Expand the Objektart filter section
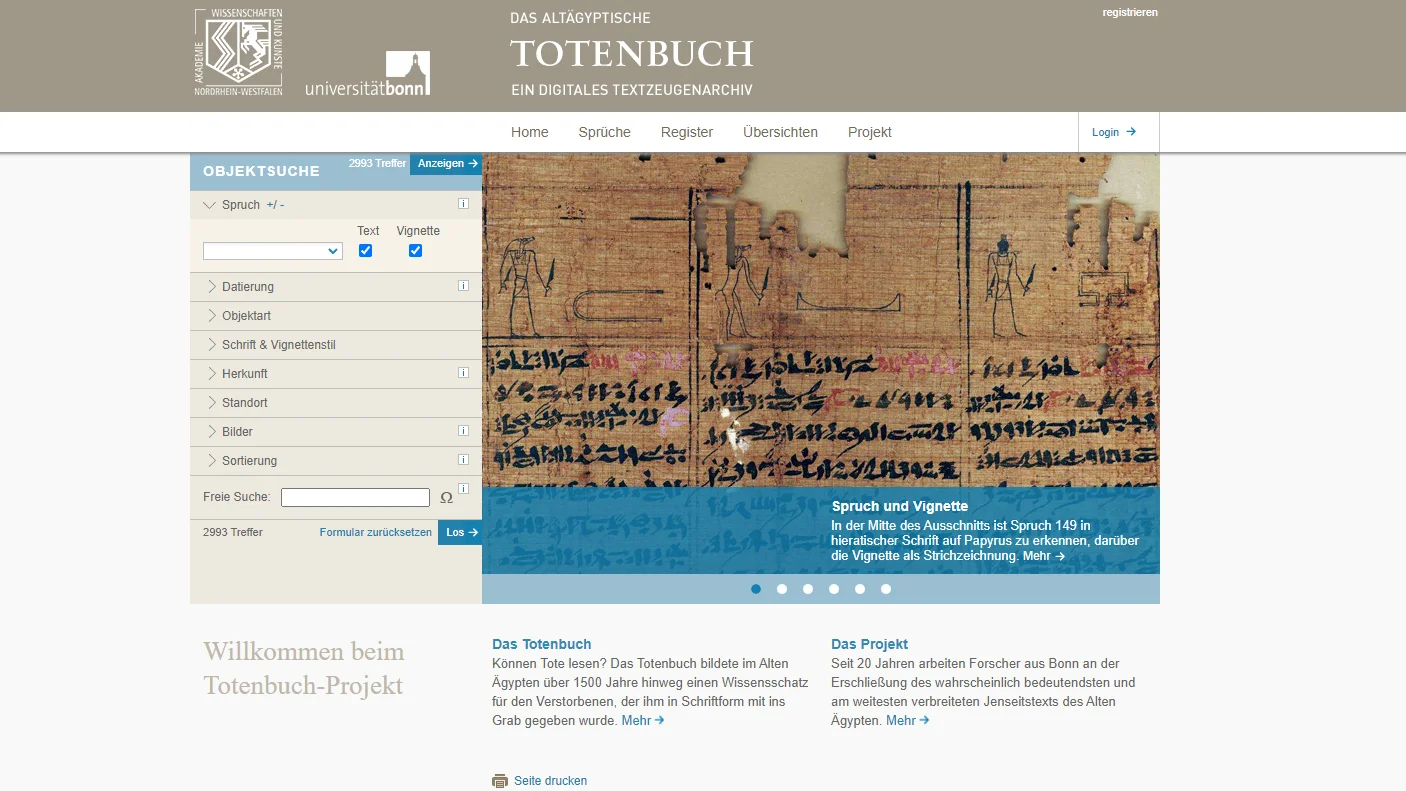 246,316
